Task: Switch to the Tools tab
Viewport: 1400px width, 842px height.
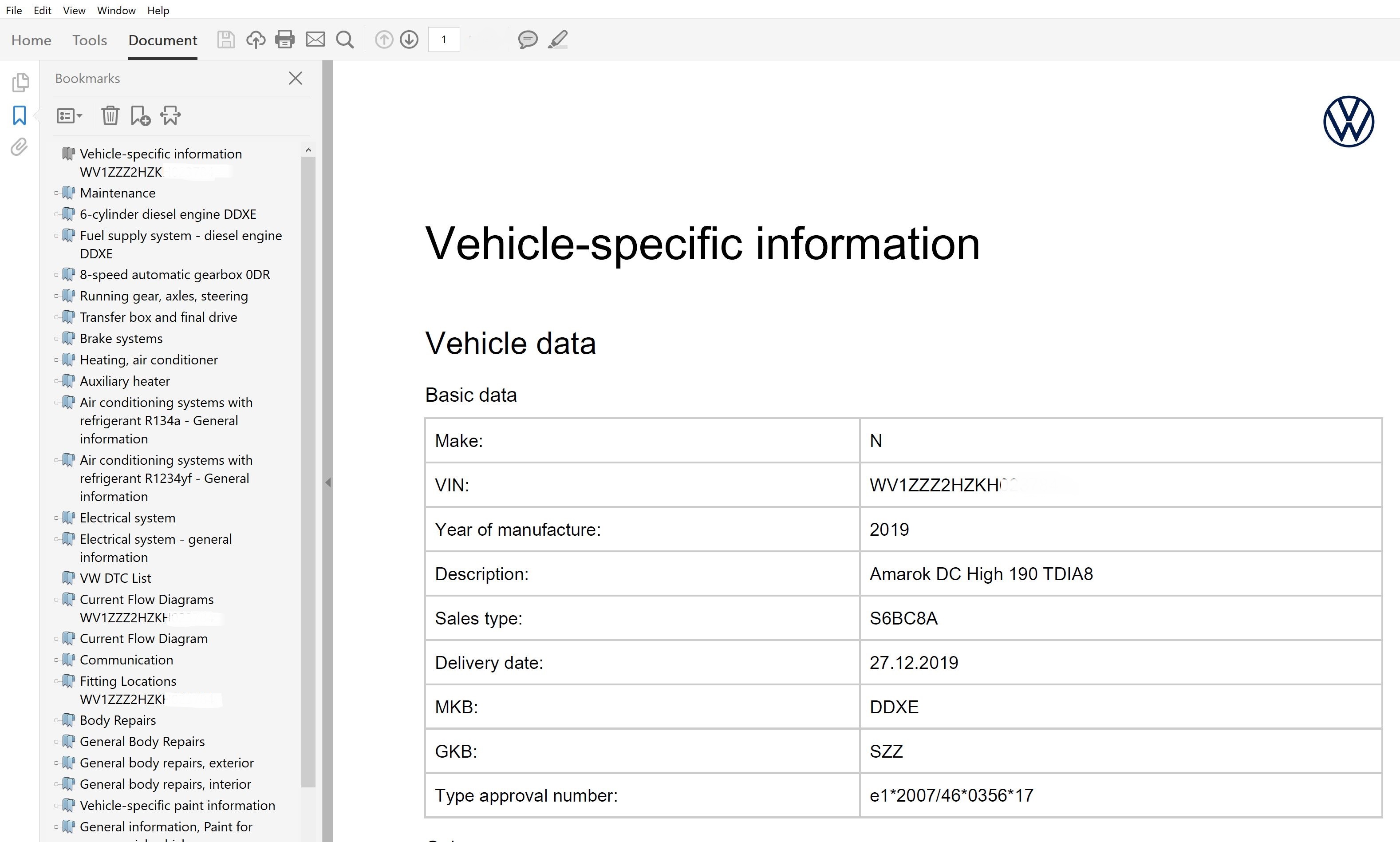Action: (x=90, y=40)
